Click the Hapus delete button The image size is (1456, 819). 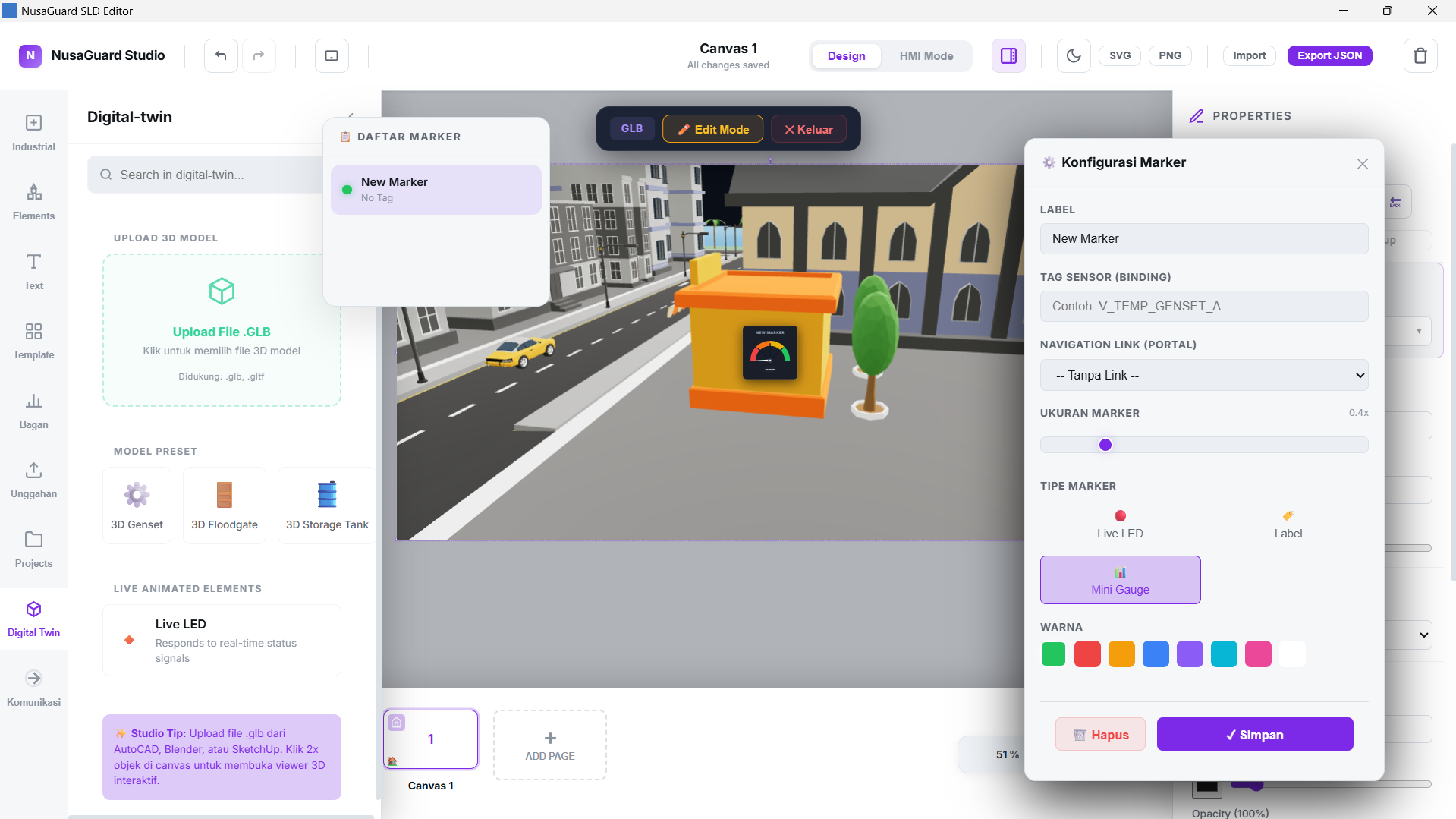(x=1100, y=734)
